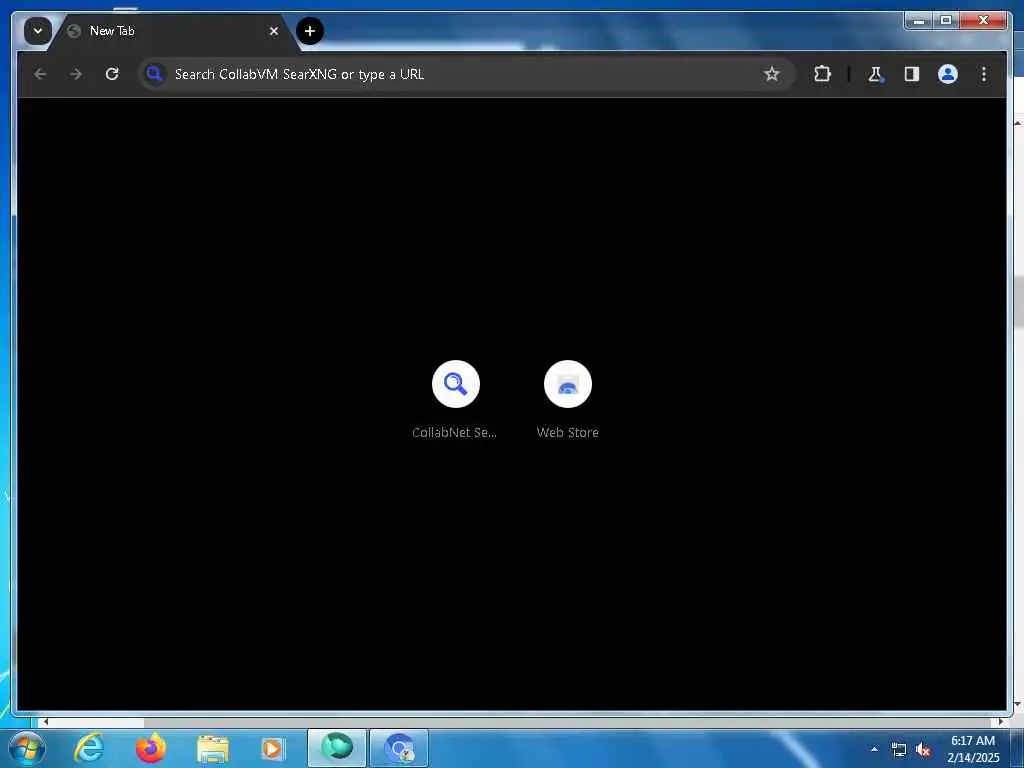Go back with the back arrow

coord(40,74)
